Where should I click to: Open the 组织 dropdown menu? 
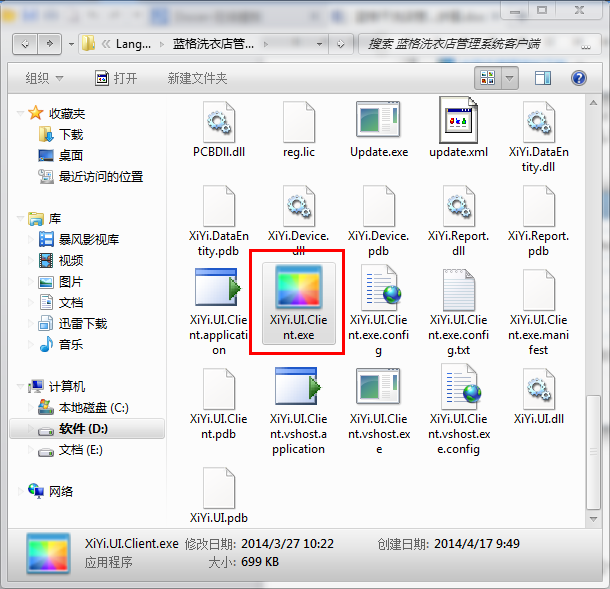coord(44,78)
